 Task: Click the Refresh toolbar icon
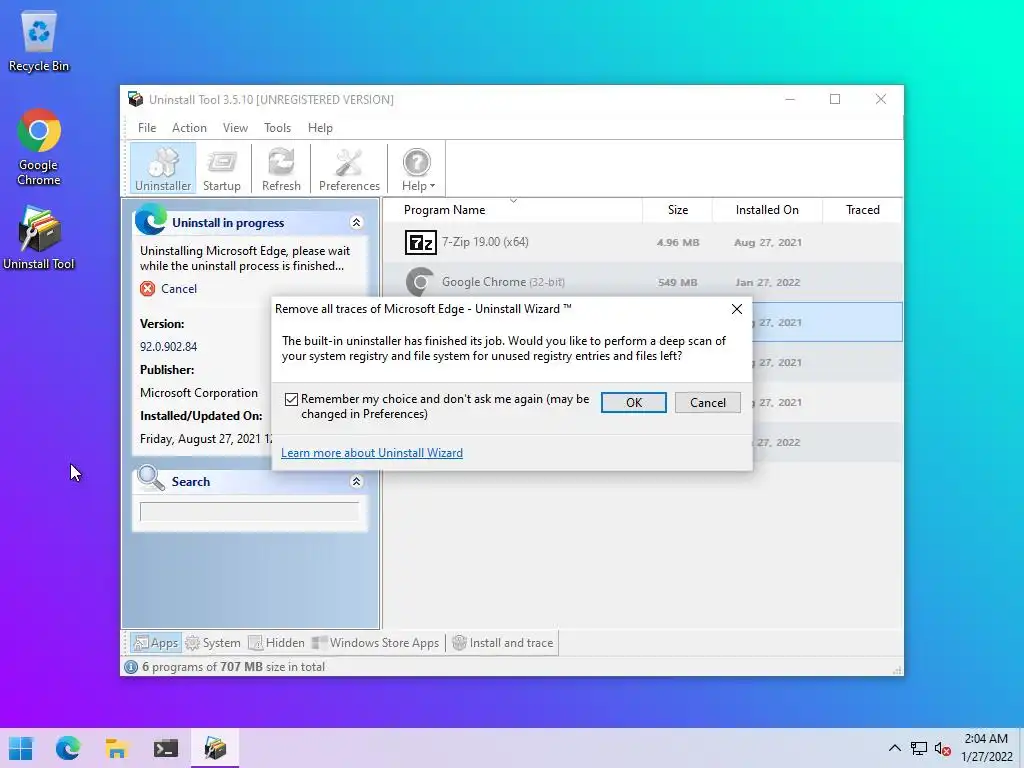tap(281, 168)
